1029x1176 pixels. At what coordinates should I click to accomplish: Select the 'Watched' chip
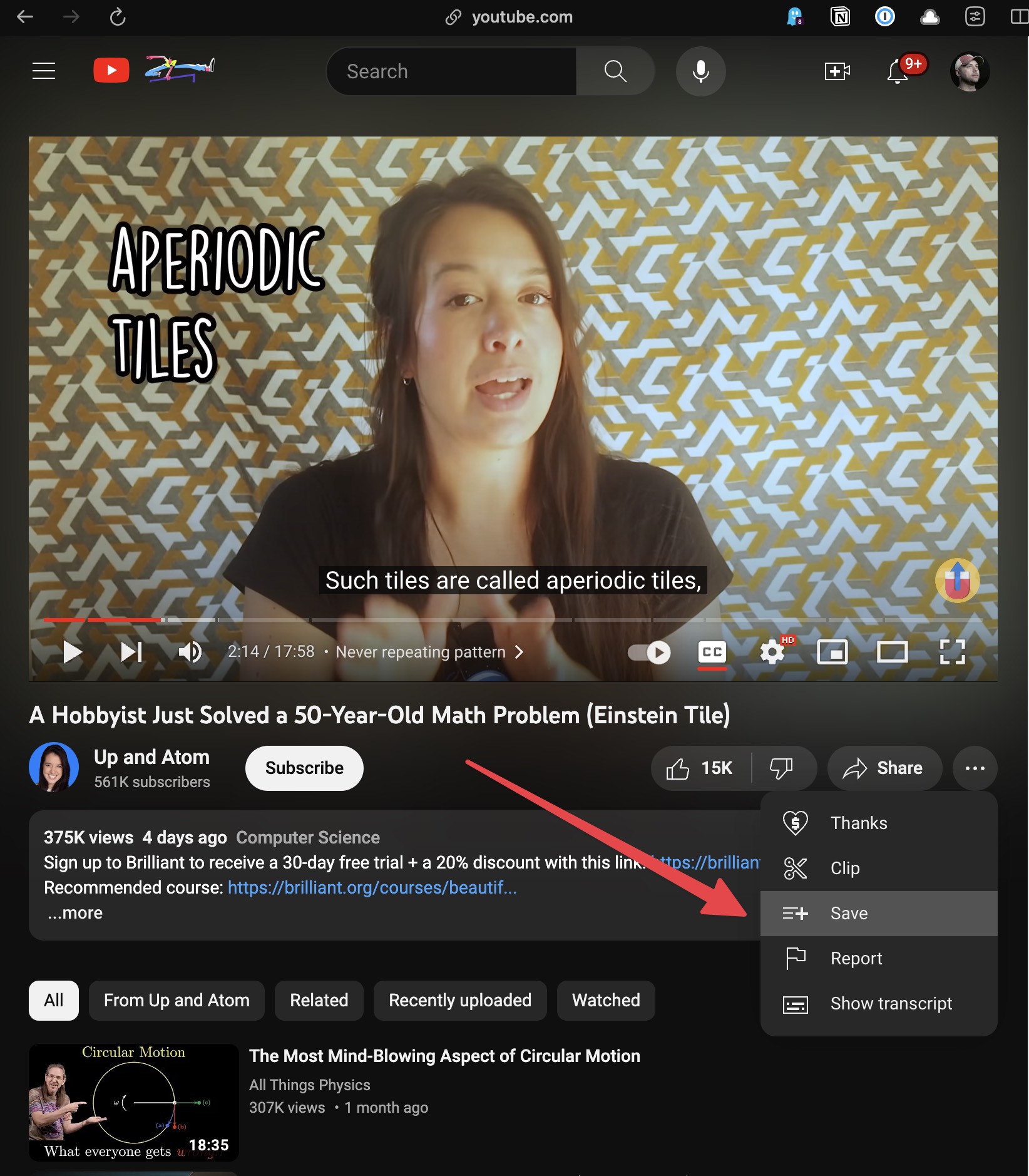[x=606, y=1000]
